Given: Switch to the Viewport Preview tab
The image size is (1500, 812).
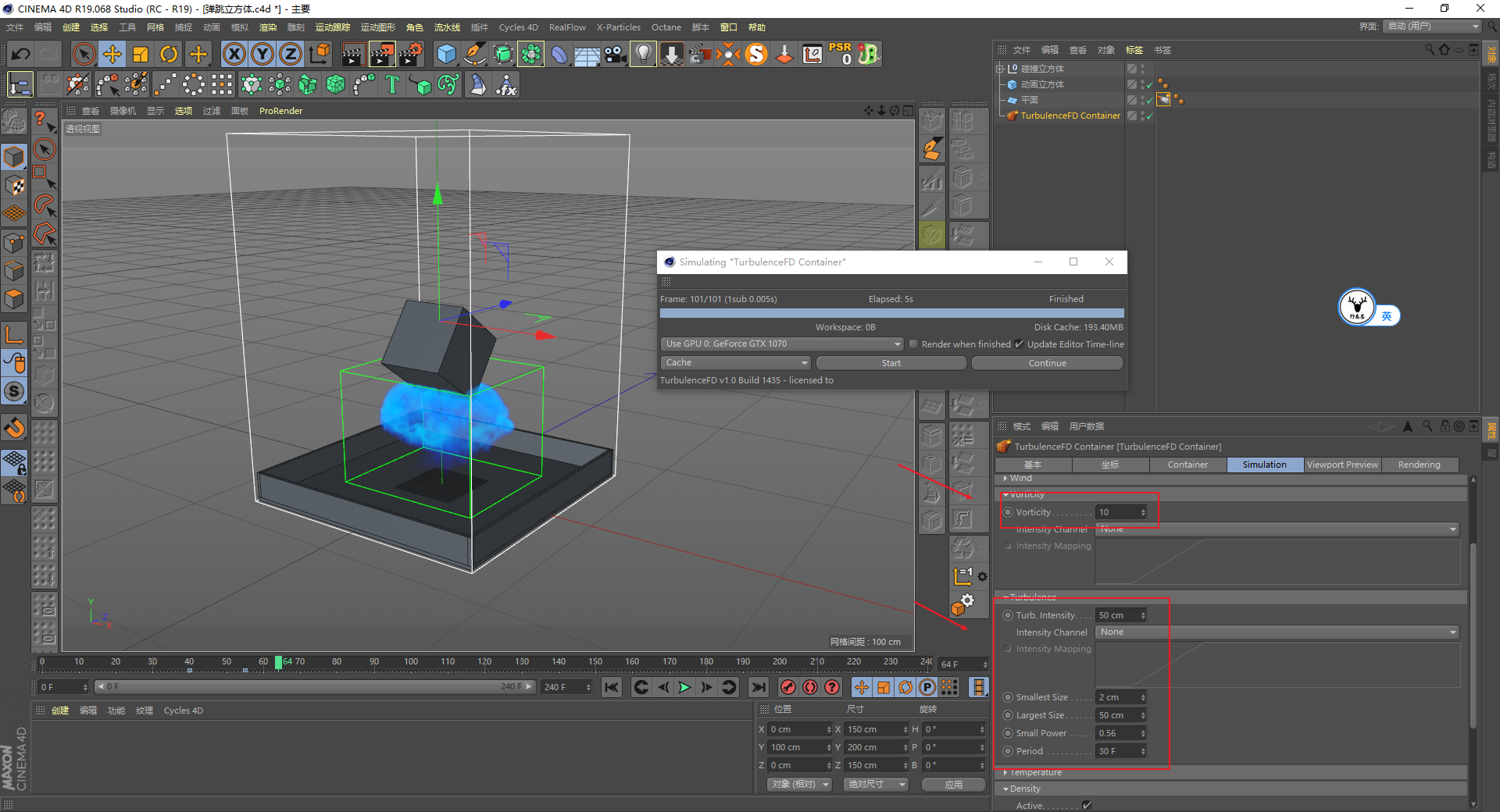Looking at the screenshot, I should click(x=1342, y=465).
